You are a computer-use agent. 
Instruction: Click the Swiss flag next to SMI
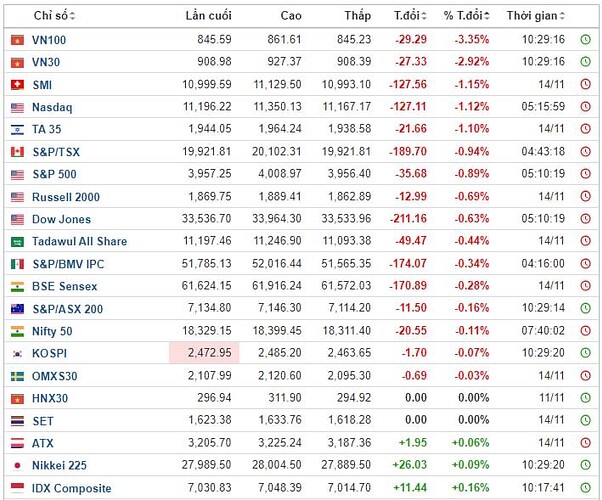(x=16, y=85)
